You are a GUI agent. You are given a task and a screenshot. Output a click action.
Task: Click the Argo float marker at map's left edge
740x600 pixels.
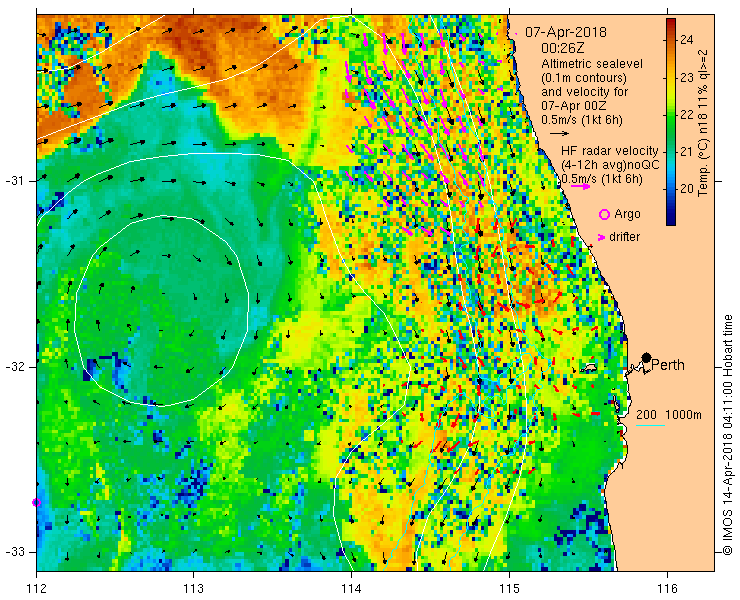point(36,502)
